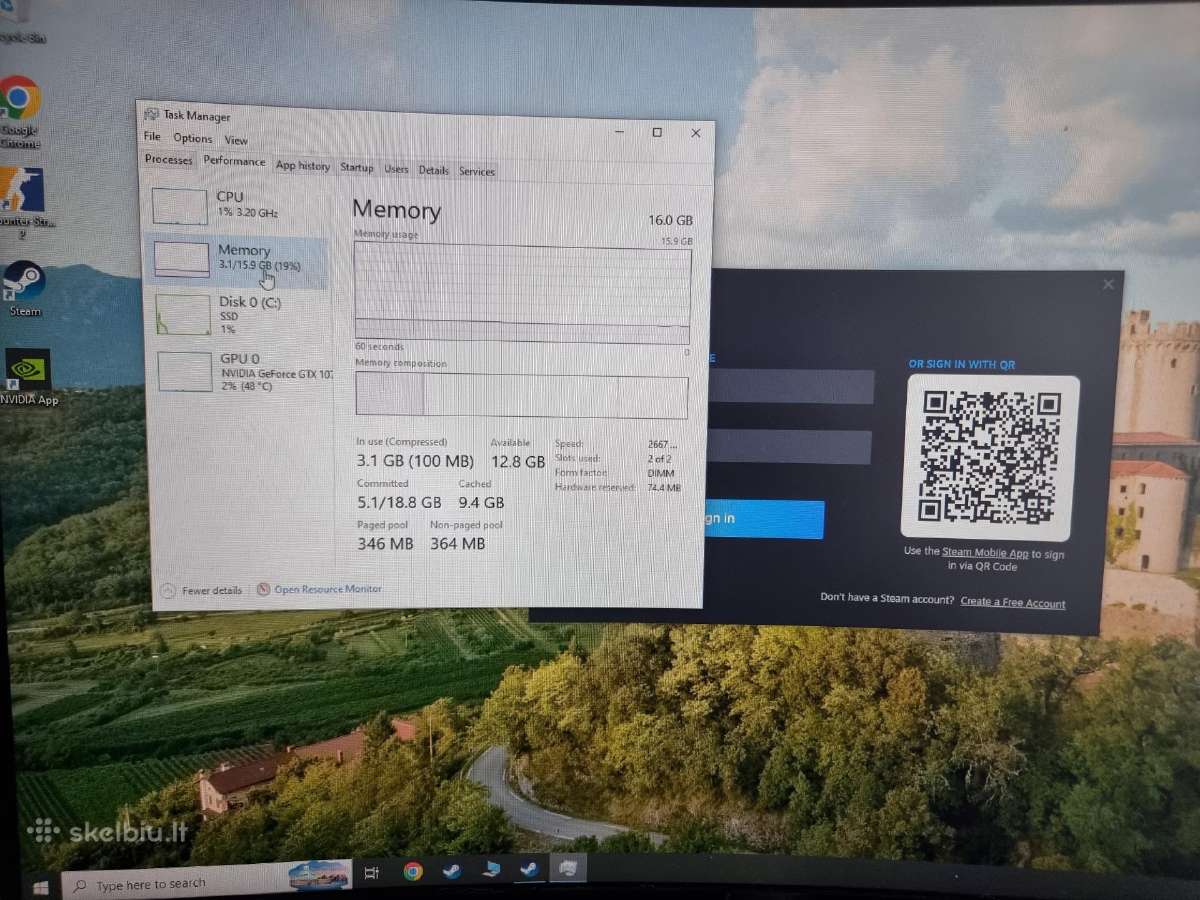Switch to the Services tab

coord(477,171)
